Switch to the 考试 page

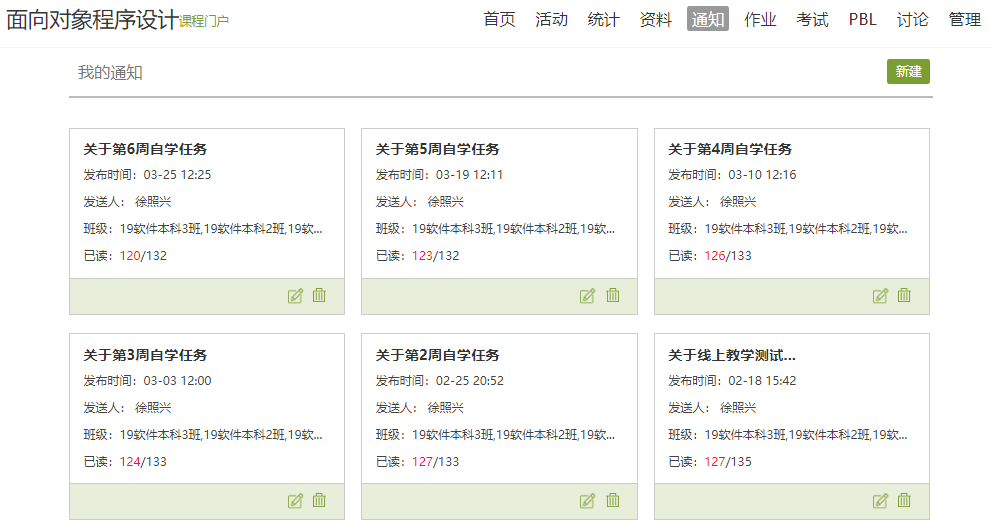coord(812,19)
